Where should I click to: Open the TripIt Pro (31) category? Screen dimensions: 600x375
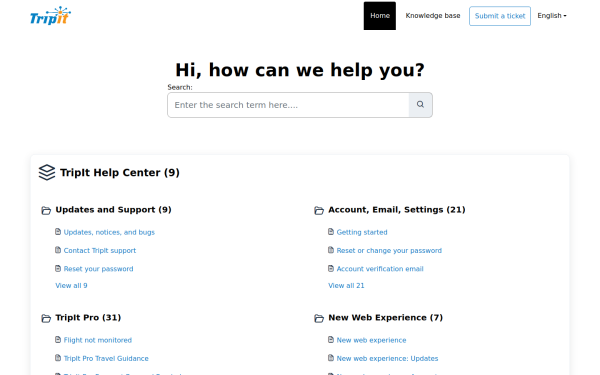88,318
